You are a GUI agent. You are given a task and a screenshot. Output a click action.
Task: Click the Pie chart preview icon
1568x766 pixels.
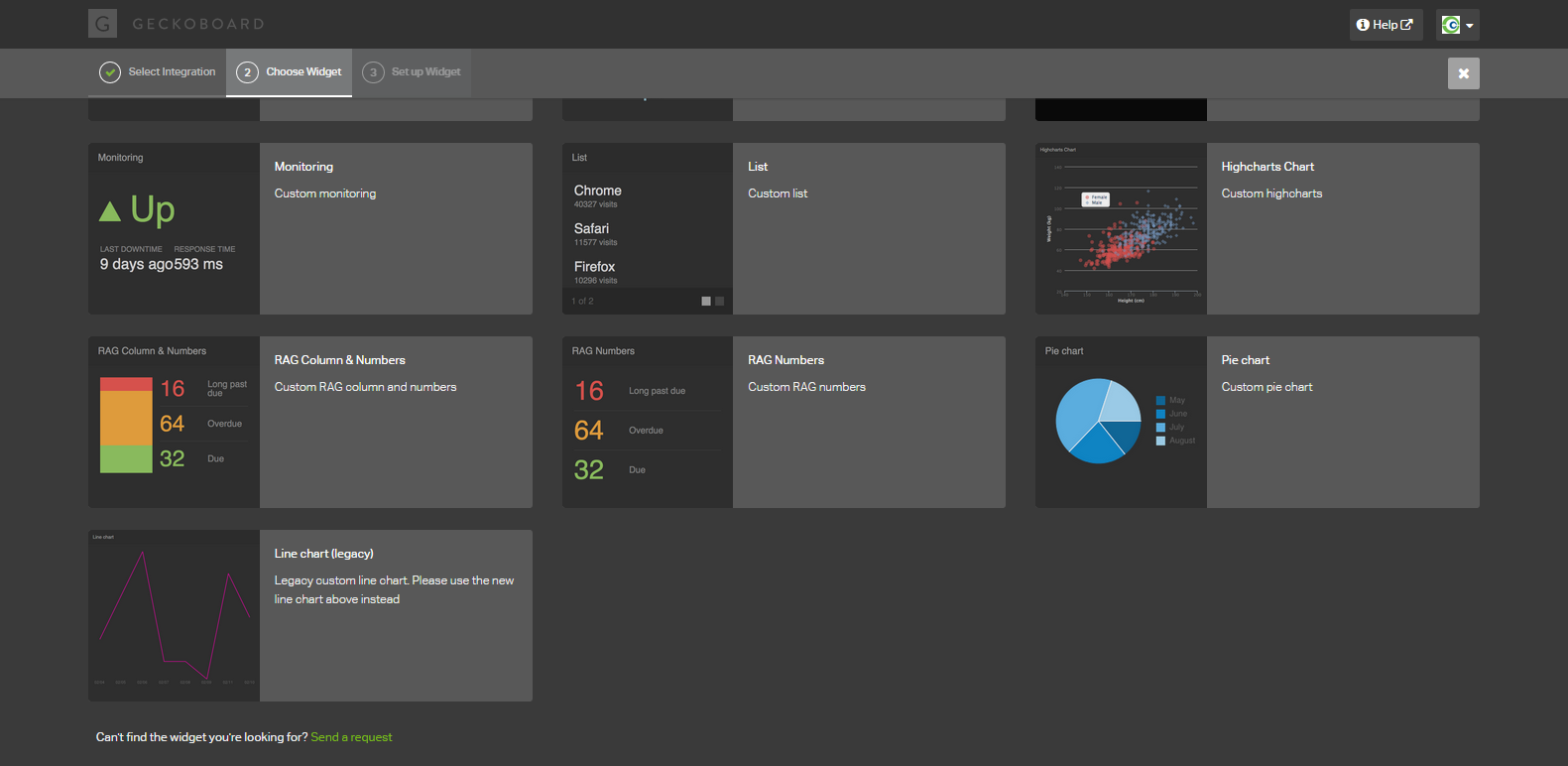click(x=1098, y=421)
